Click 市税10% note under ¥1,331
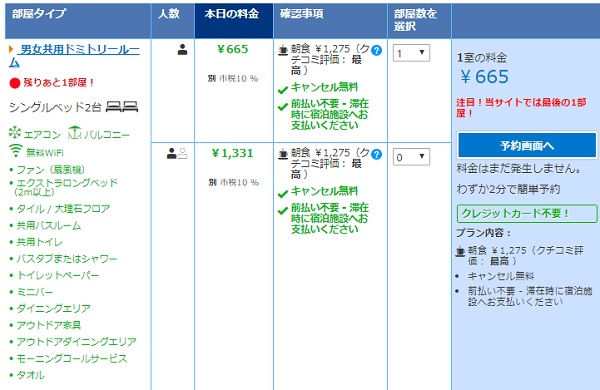This screenshot has height=390, width=600. coord(233,183)
